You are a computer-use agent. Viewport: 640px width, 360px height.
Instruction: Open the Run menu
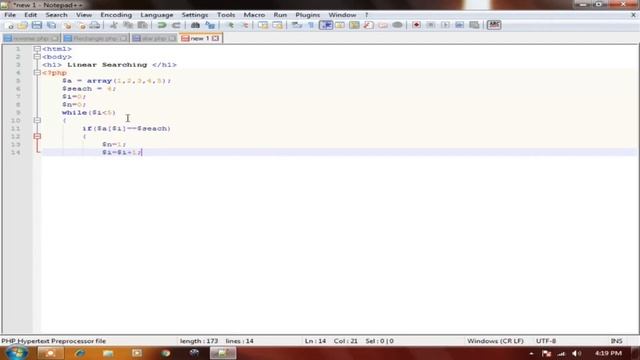[280, 15]
